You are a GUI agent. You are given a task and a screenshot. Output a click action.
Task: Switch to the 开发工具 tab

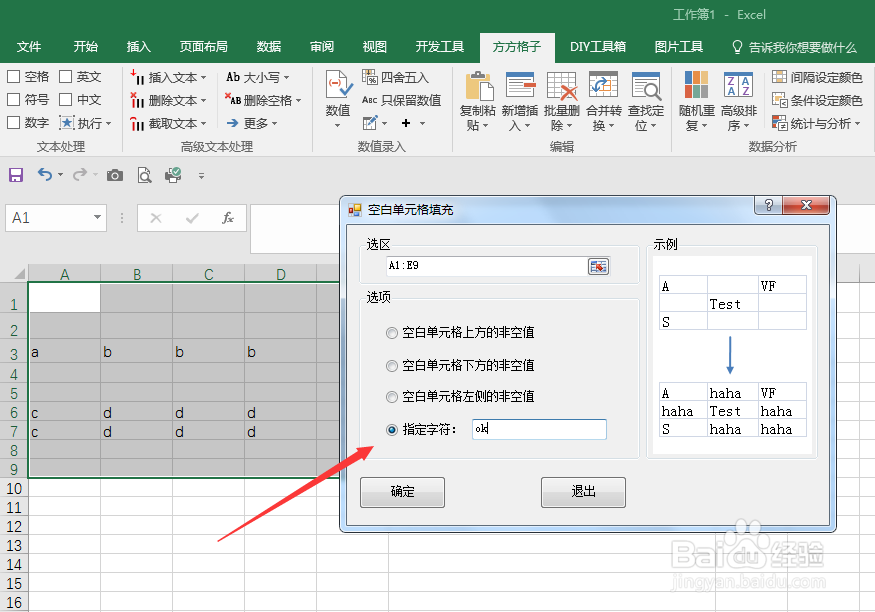click(440, 47)
